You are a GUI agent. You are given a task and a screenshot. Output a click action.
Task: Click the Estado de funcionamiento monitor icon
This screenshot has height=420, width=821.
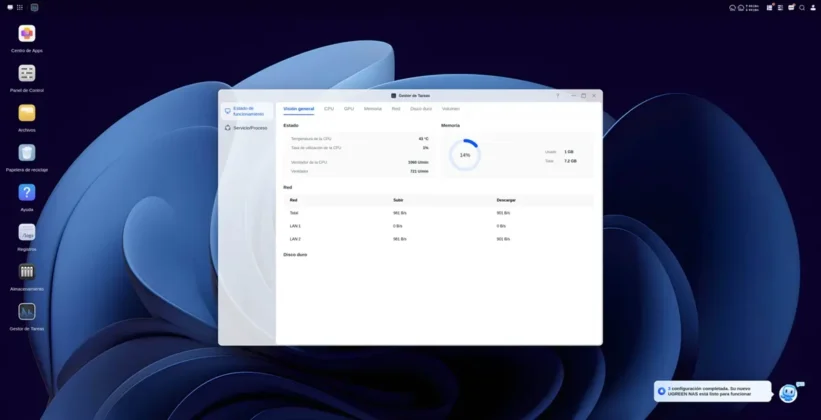[x=228, y=111]
